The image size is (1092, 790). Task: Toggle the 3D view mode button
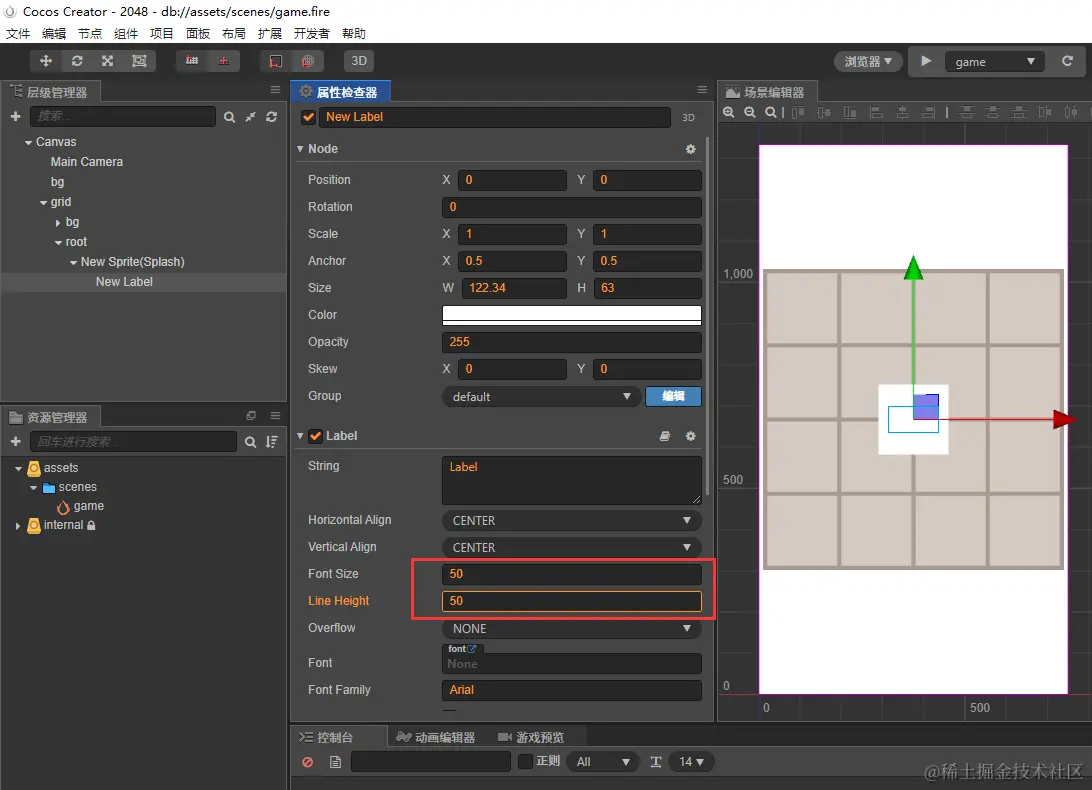tap(359, 61)
